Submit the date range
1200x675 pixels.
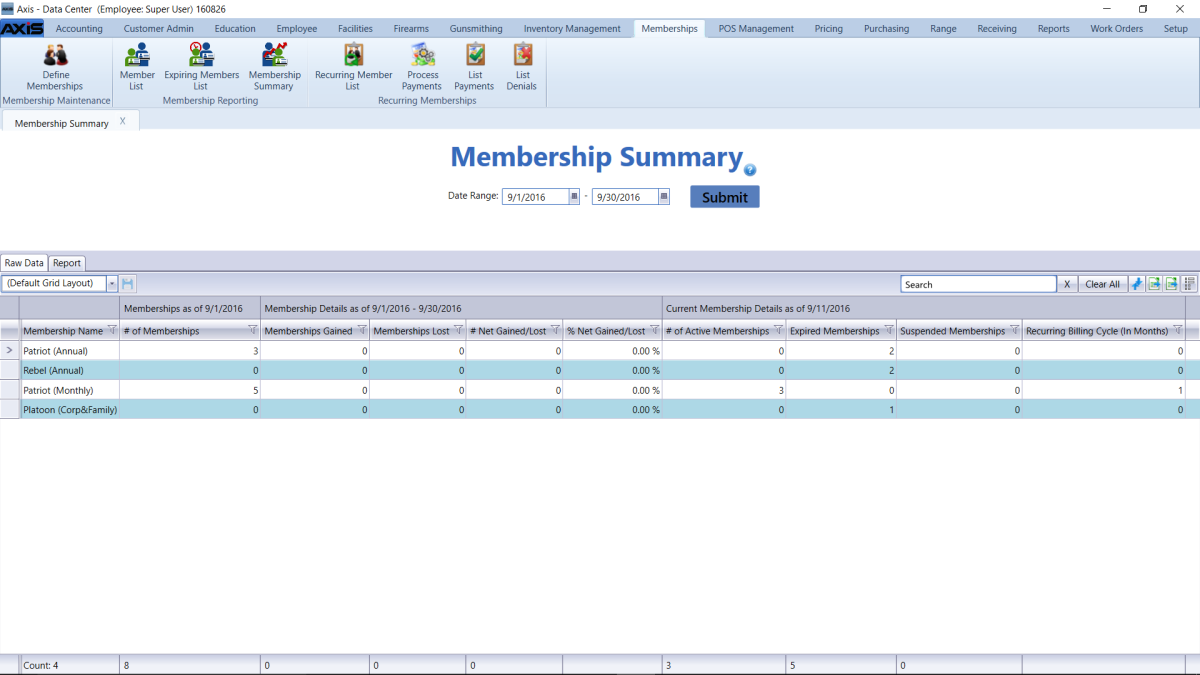point(725,197)
